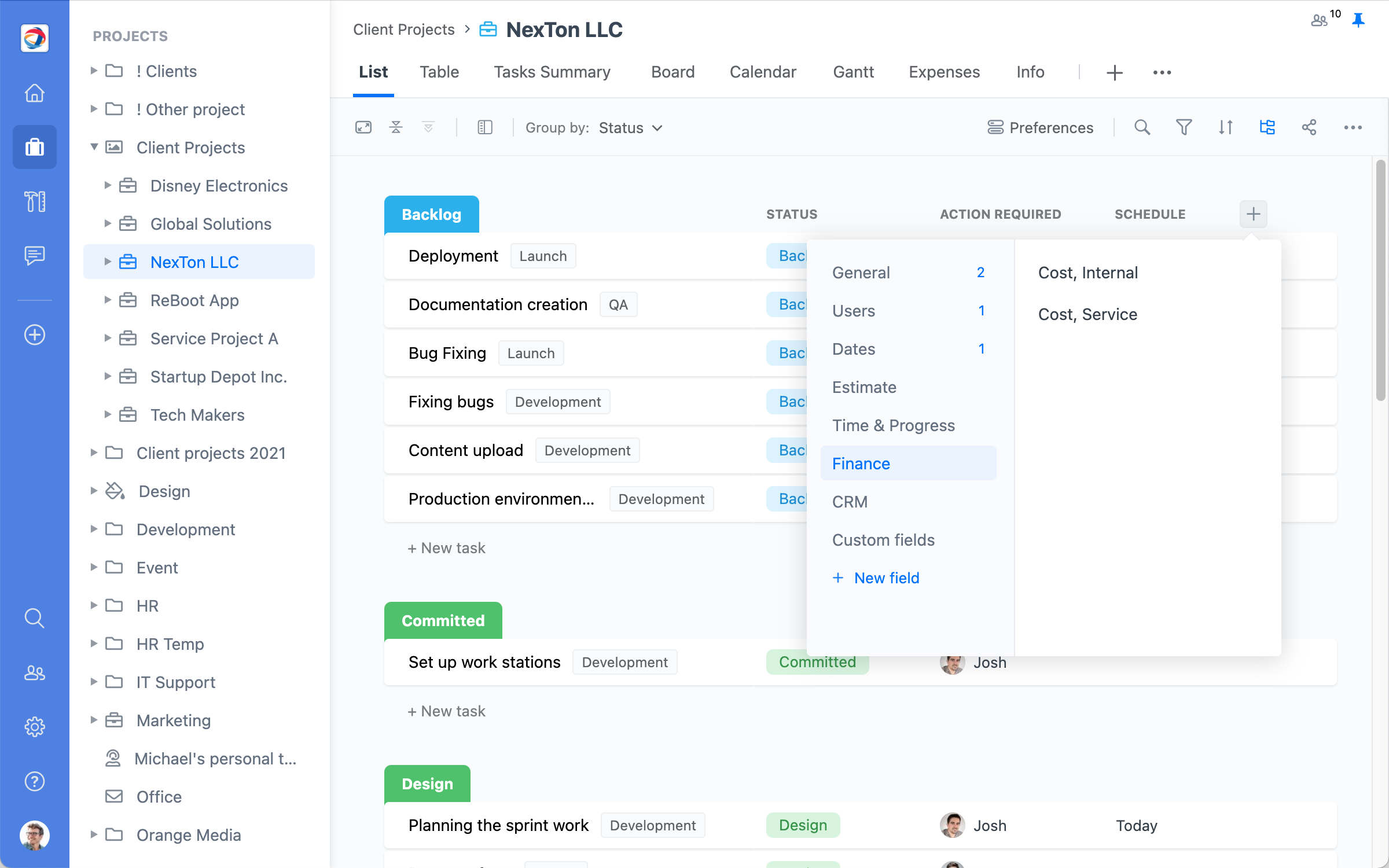Viewport: 1389px width, 868px height.
Task: Click New task under Committed group
Action: [446, 711]
